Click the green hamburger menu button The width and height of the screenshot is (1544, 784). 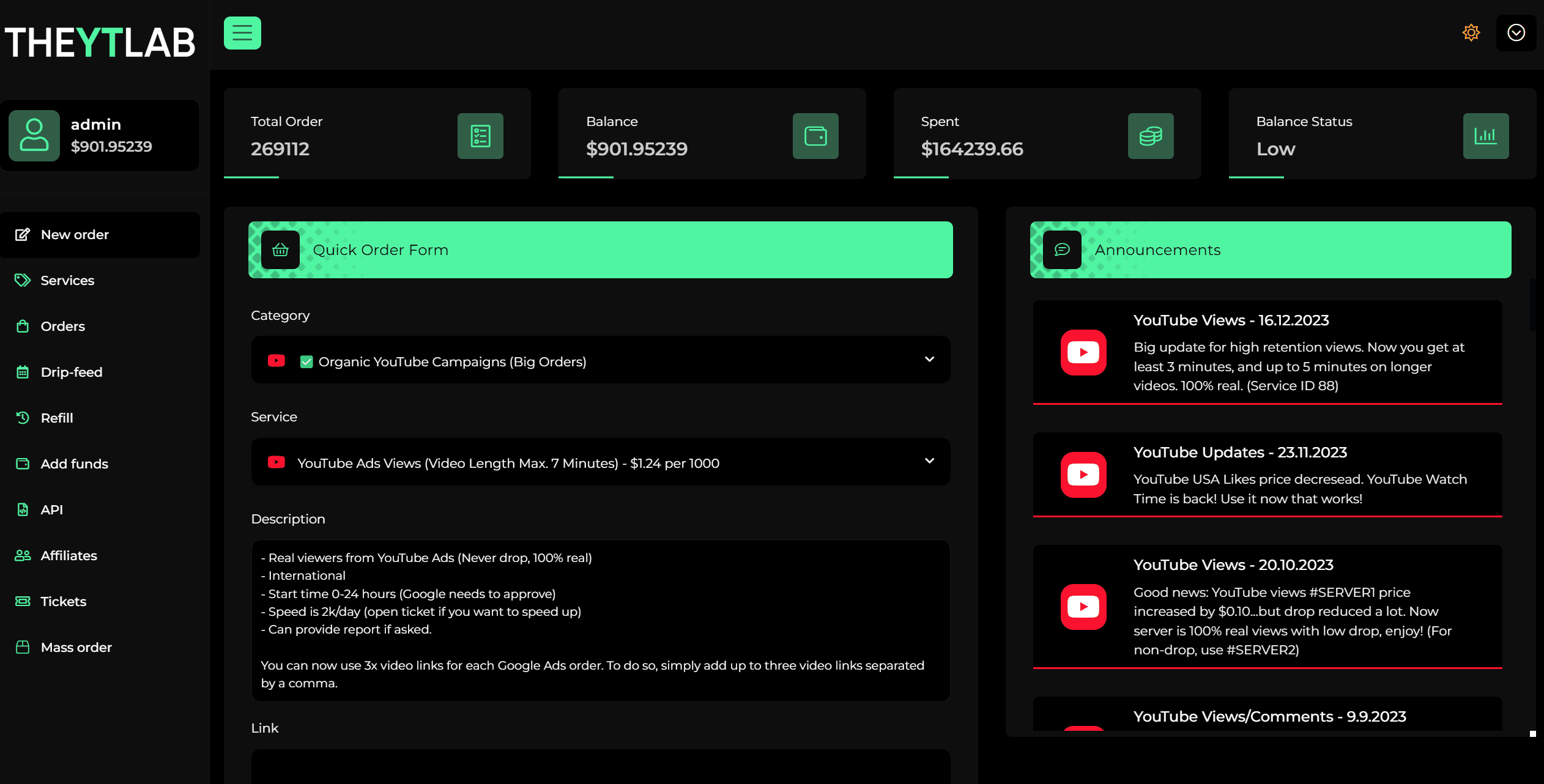242,33
